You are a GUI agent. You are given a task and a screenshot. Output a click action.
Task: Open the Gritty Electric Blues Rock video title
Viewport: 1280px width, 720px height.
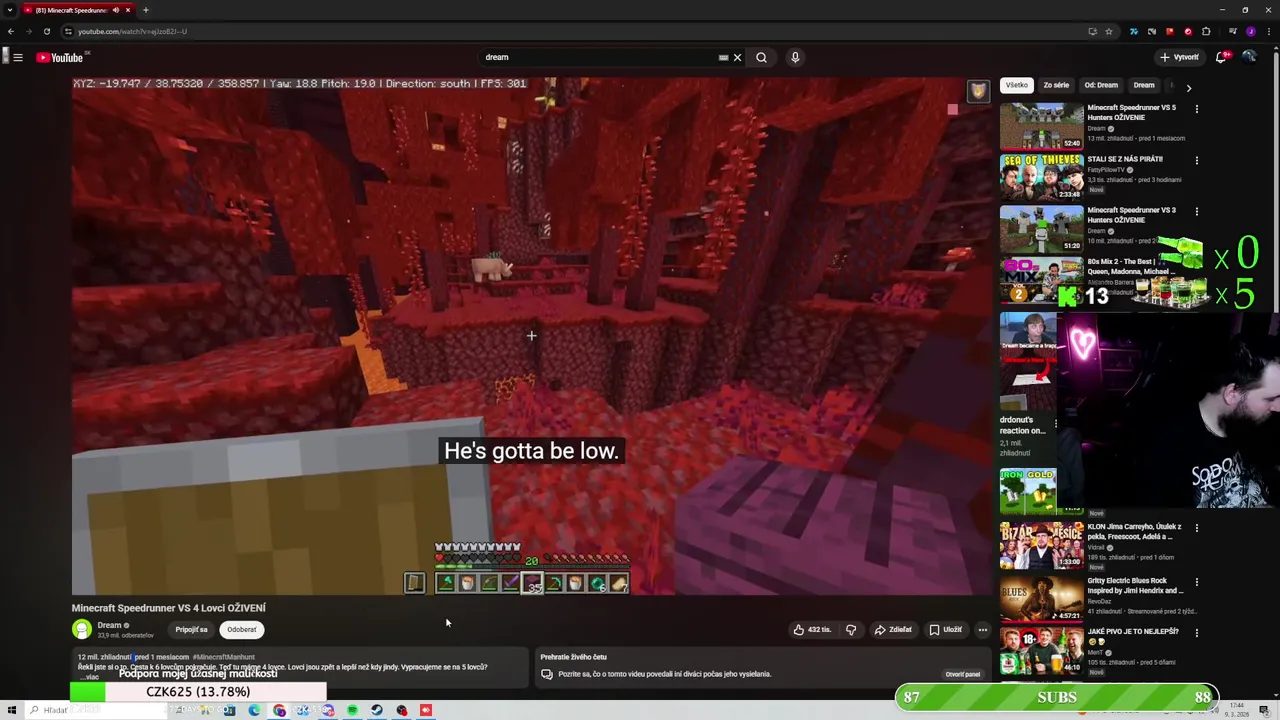coord(1134,585)
